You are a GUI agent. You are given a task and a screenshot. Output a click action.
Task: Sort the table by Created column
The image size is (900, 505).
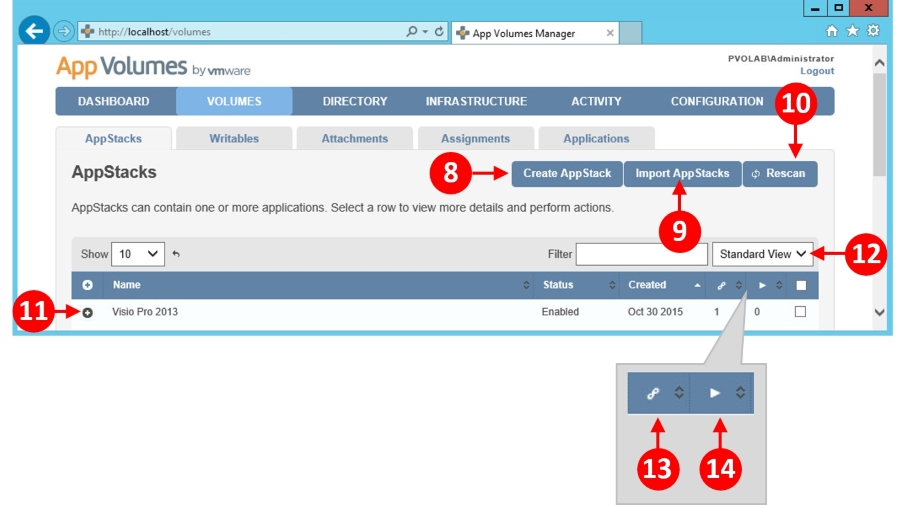click(x=662, y=285)
